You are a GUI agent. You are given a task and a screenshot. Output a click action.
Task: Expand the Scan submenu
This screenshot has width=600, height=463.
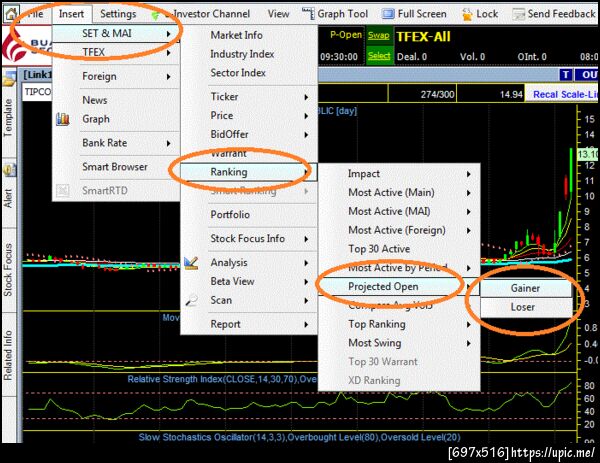(x=249, y=300)
